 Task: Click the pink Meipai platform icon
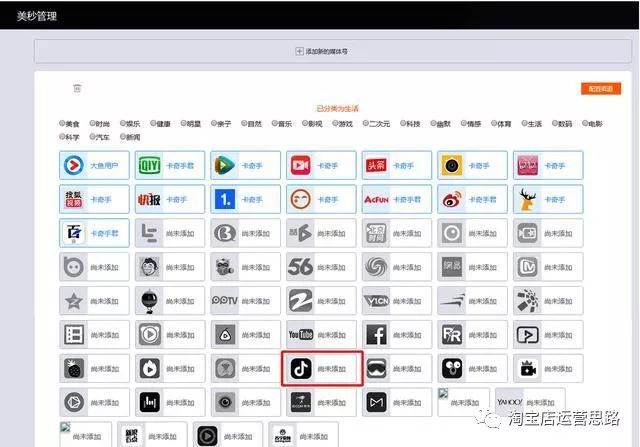pos(527,165)
